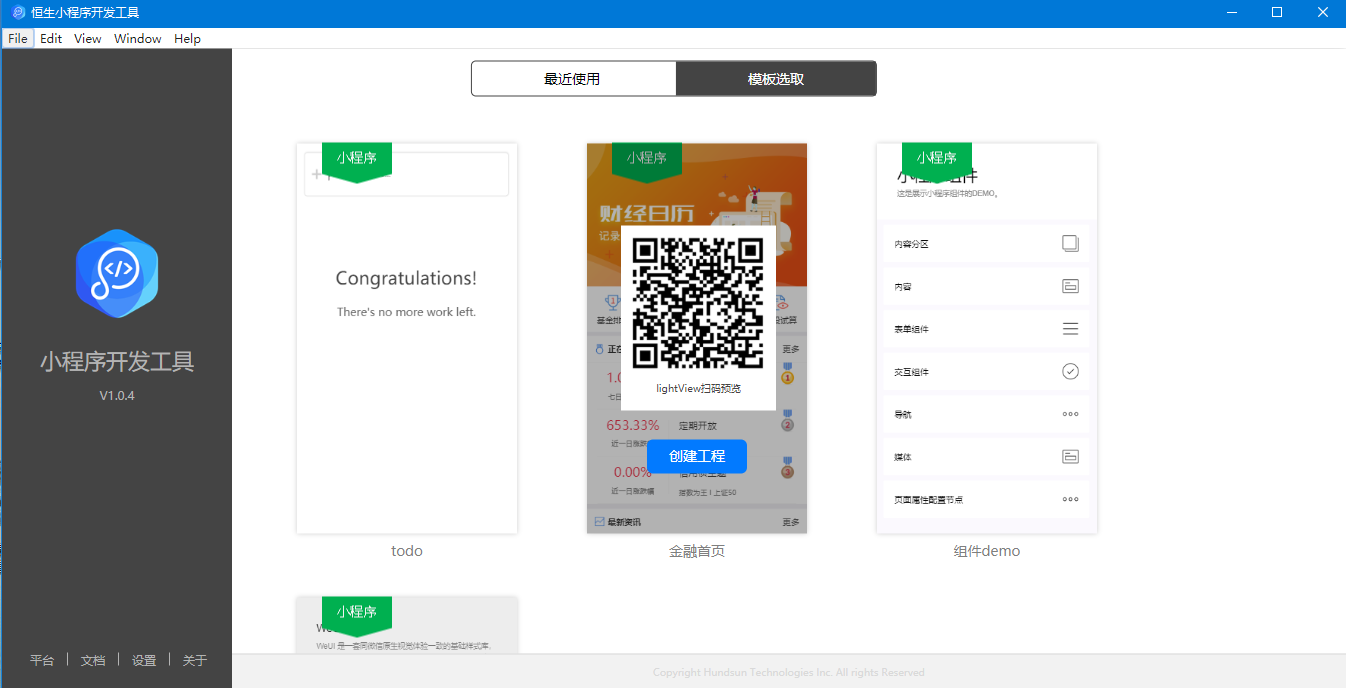
Task: Click the 小程序 badge on 金融首页 card
Action: coord(647,160)
